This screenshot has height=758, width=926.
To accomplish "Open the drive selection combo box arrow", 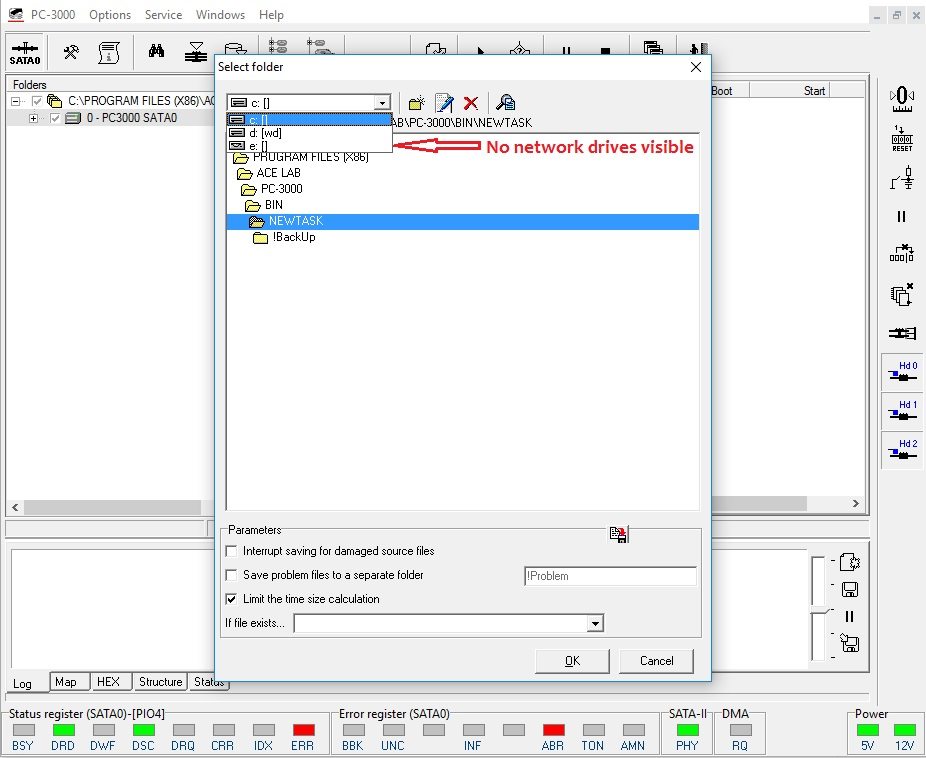I will [383, 103].
